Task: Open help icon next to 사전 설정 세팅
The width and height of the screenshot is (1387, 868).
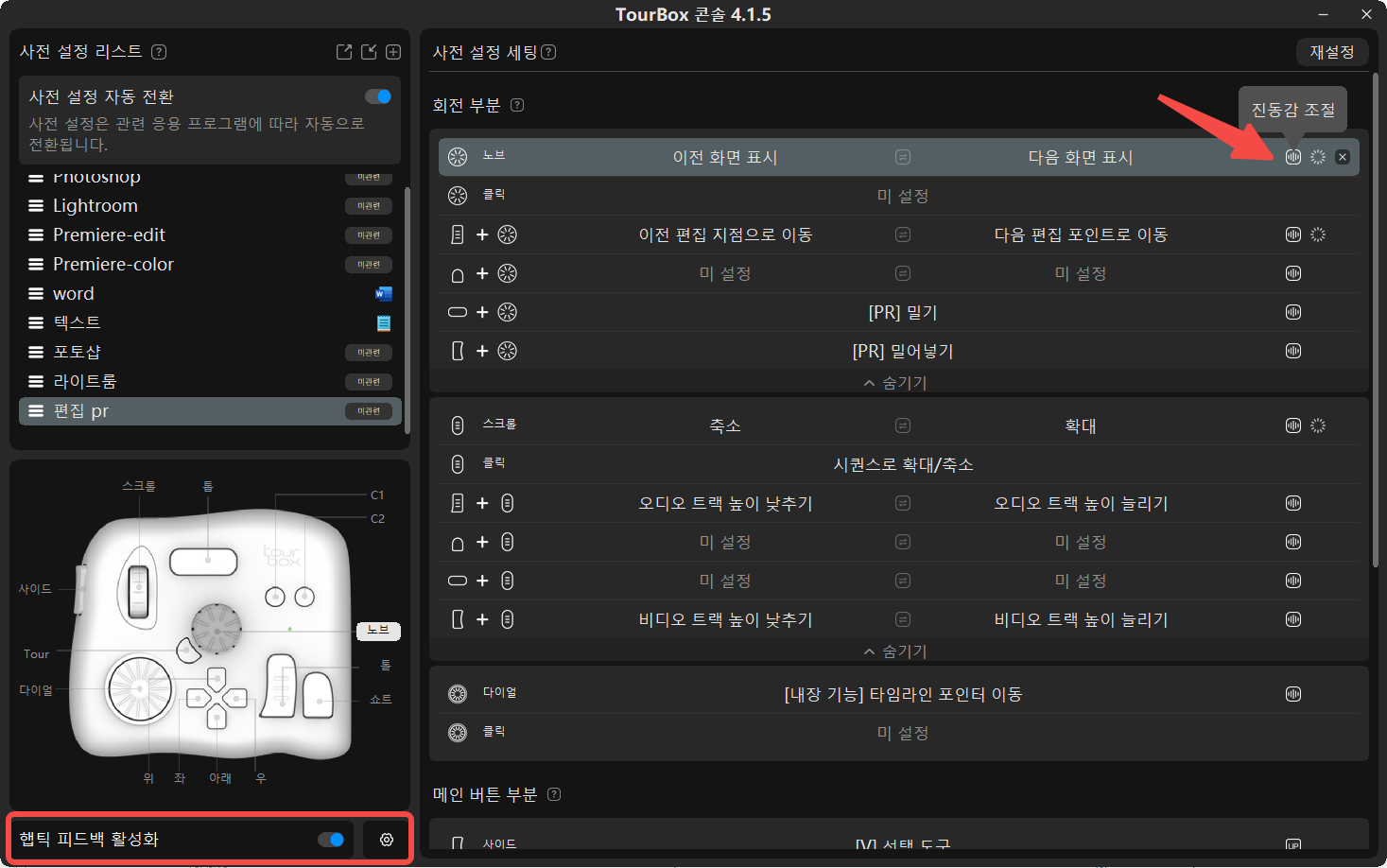Action: coord(548,52)
